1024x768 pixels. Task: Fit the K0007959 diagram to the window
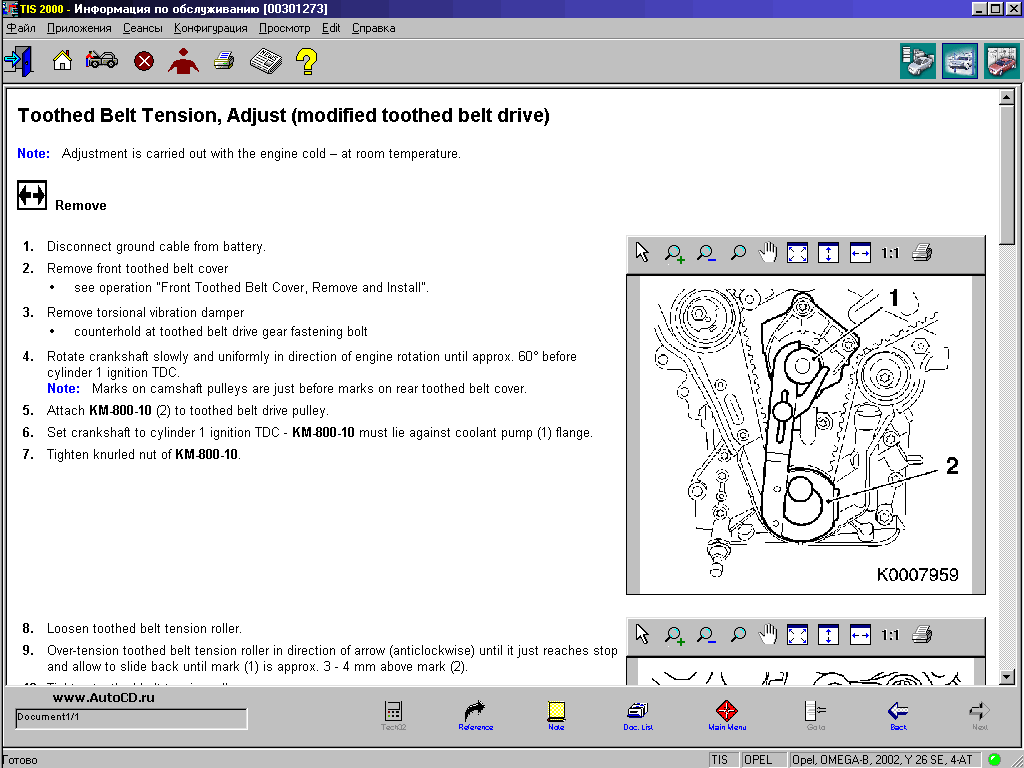797,253
